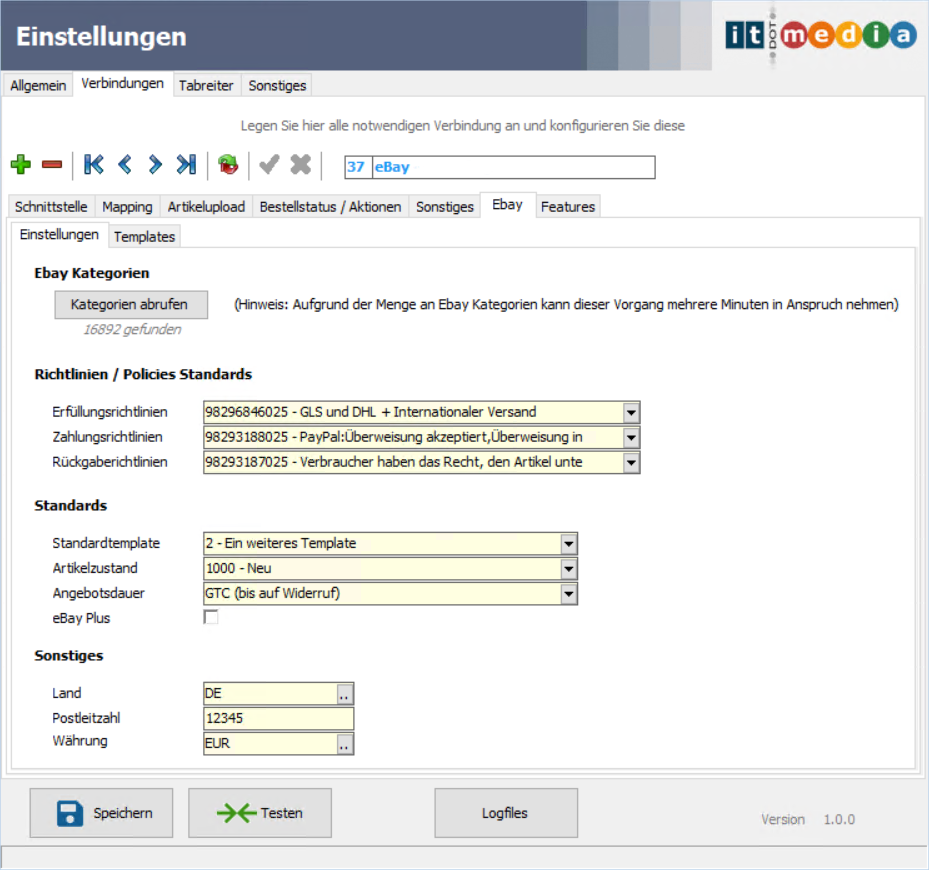The height and width of the screenshot is (870, 929).
Task: Click the checkmark confirm changes icon
Action: coord(269,165)
